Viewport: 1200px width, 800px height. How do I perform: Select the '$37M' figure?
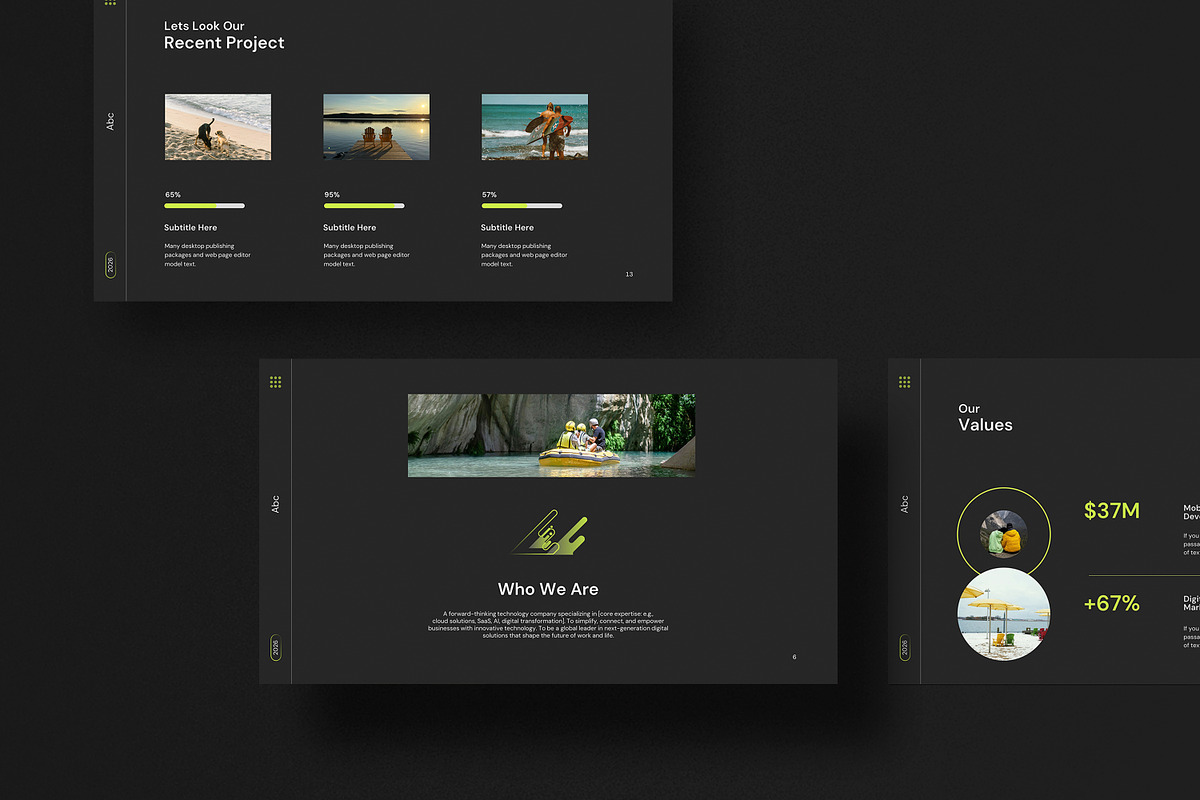(1112, 511)
